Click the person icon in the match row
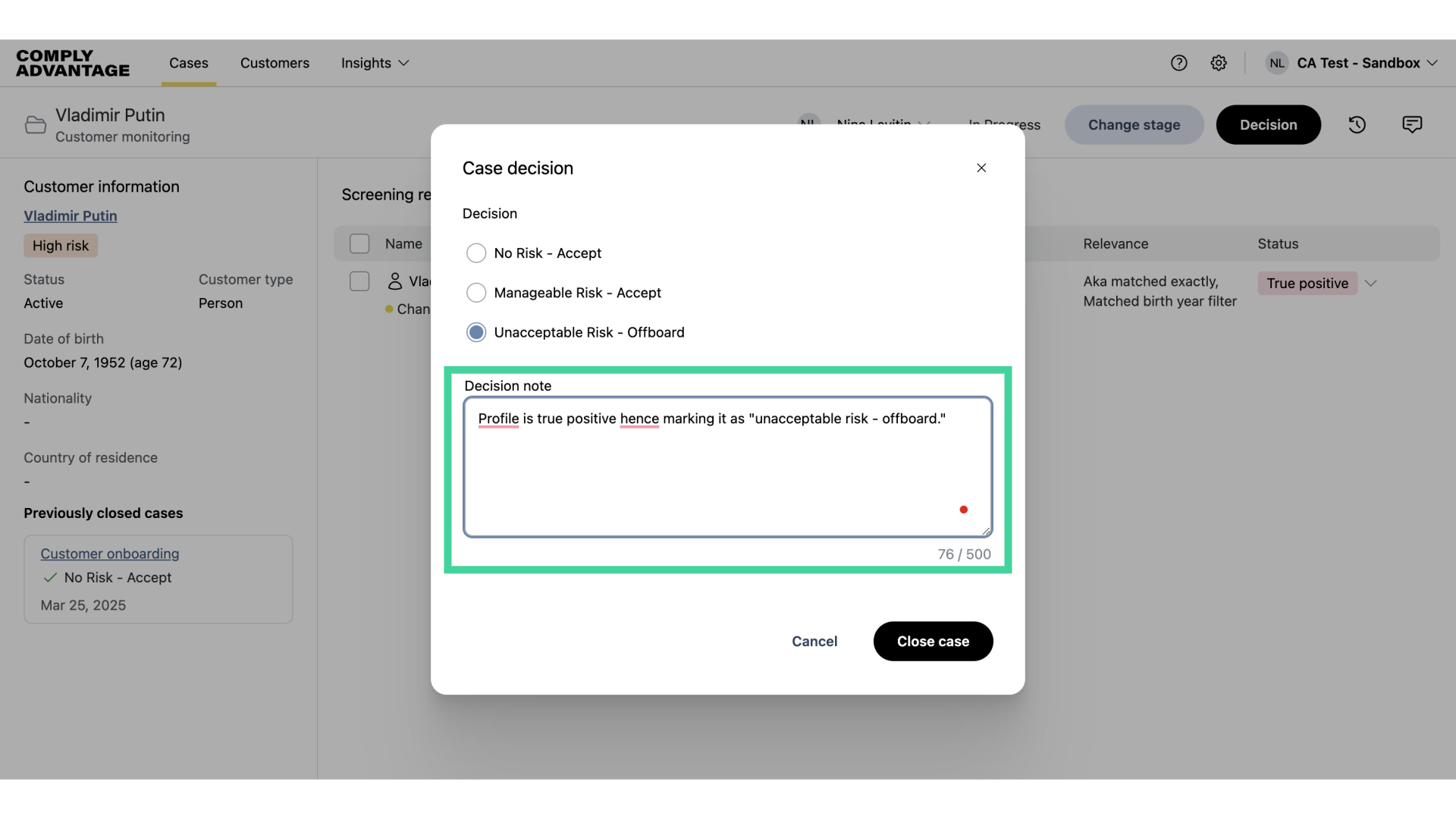Image resolution: width=1456 pixels, height=819 pixels. click(394, 281)
